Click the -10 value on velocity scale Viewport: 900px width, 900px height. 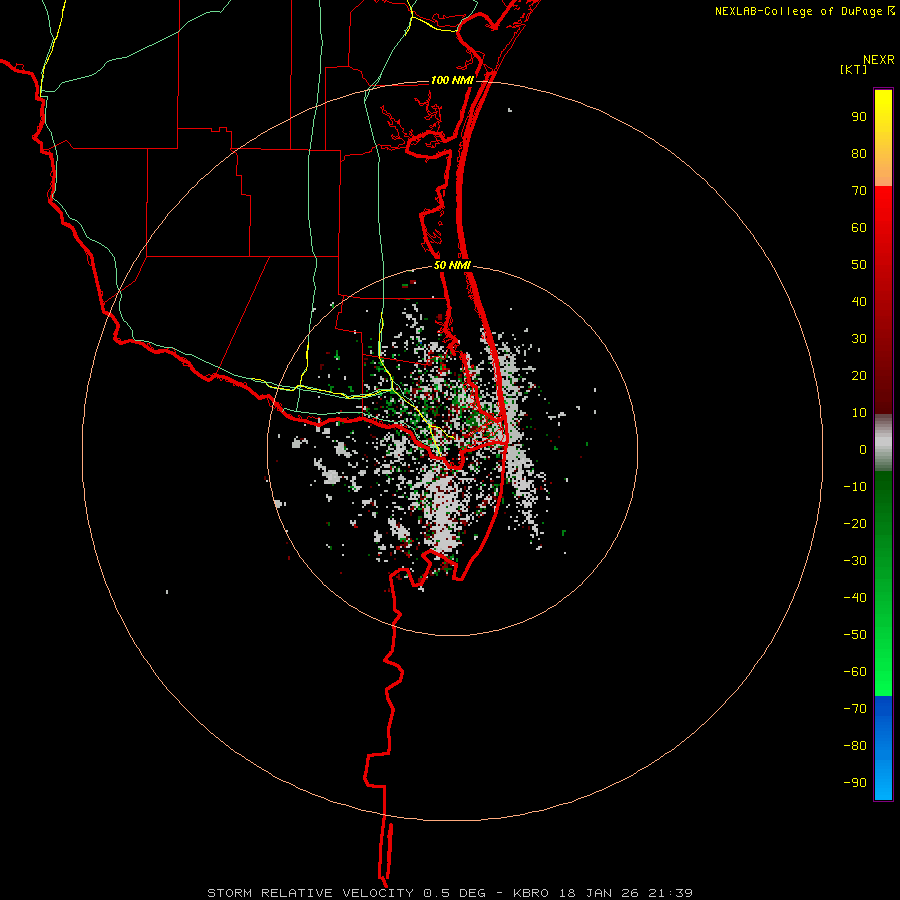[855, 487]
